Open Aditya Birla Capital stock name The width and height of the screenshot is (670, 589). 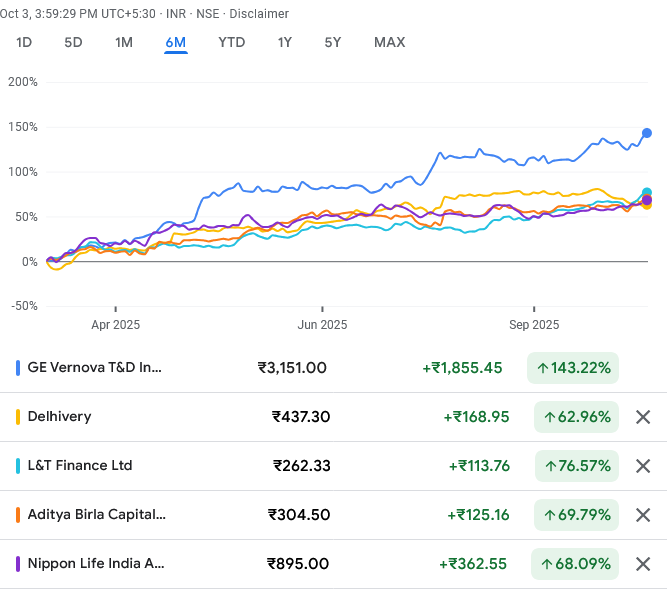click(x=97, y=514)
